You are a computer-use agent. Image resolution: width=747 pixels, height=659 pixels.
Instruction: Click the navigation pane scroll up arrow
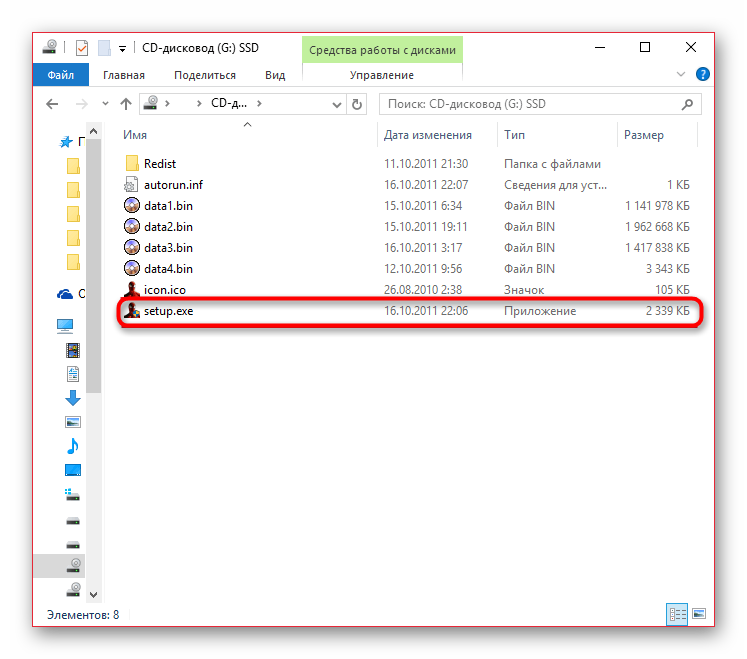pyautogui.click(x=93, y=131)
